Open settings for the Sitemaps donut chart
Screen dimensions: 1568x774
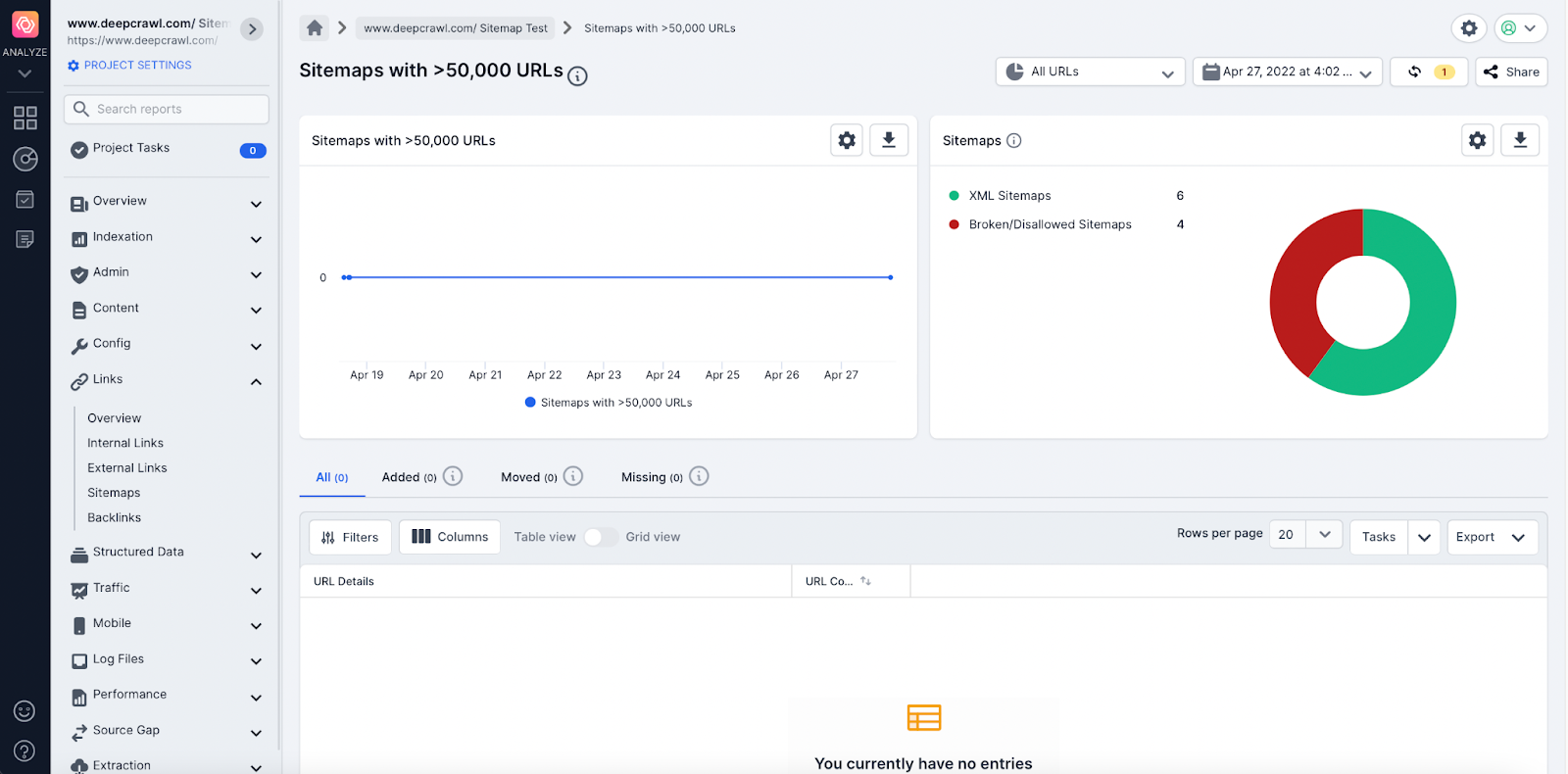(1477, 140)
